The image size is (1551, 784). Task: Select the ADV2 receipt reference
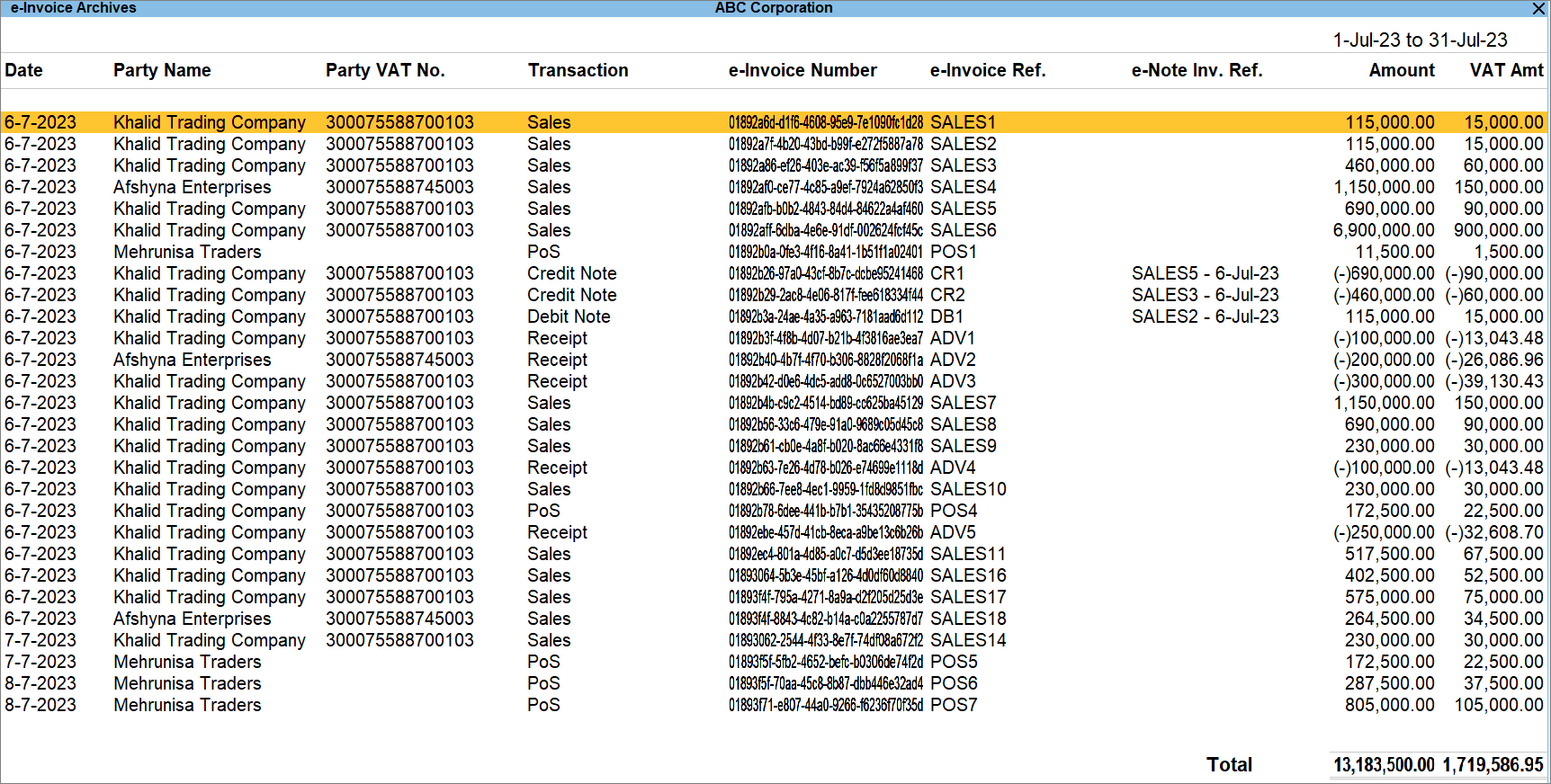(x=953, y=360)
